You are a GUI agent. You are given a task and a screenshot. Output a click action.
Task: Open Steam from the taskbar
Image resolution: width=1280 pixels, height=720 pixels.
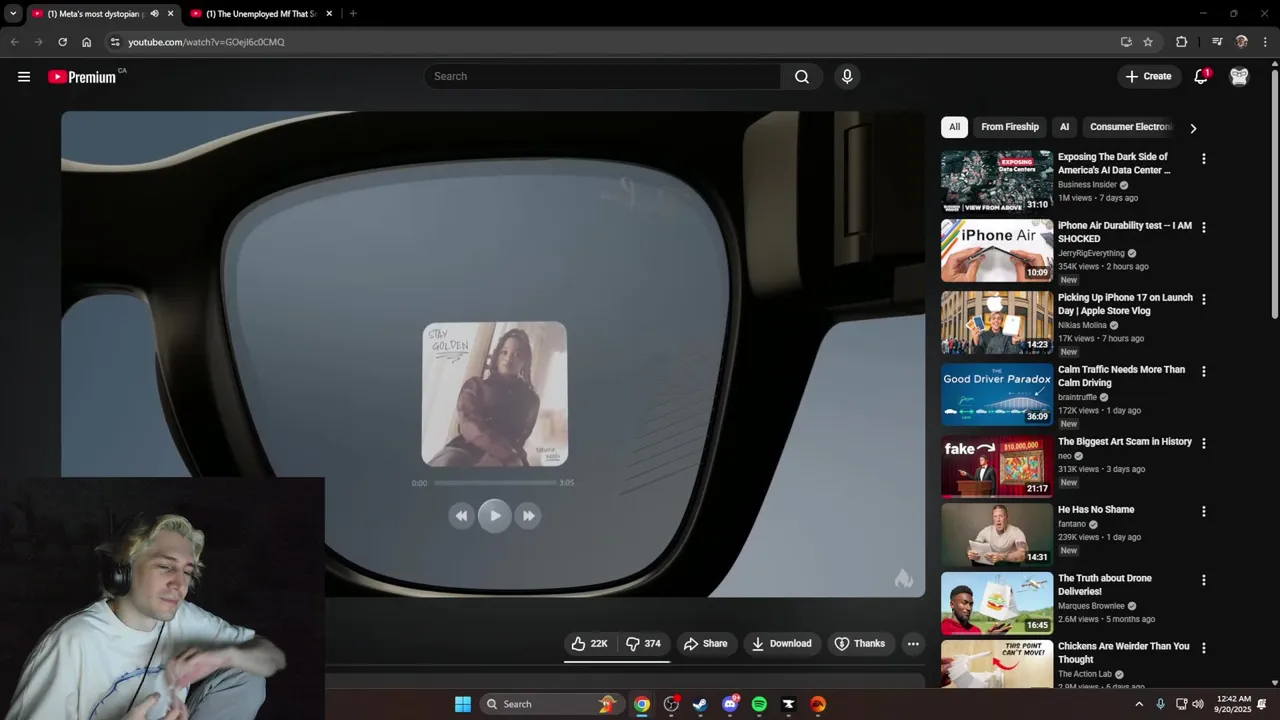(700, 704)
